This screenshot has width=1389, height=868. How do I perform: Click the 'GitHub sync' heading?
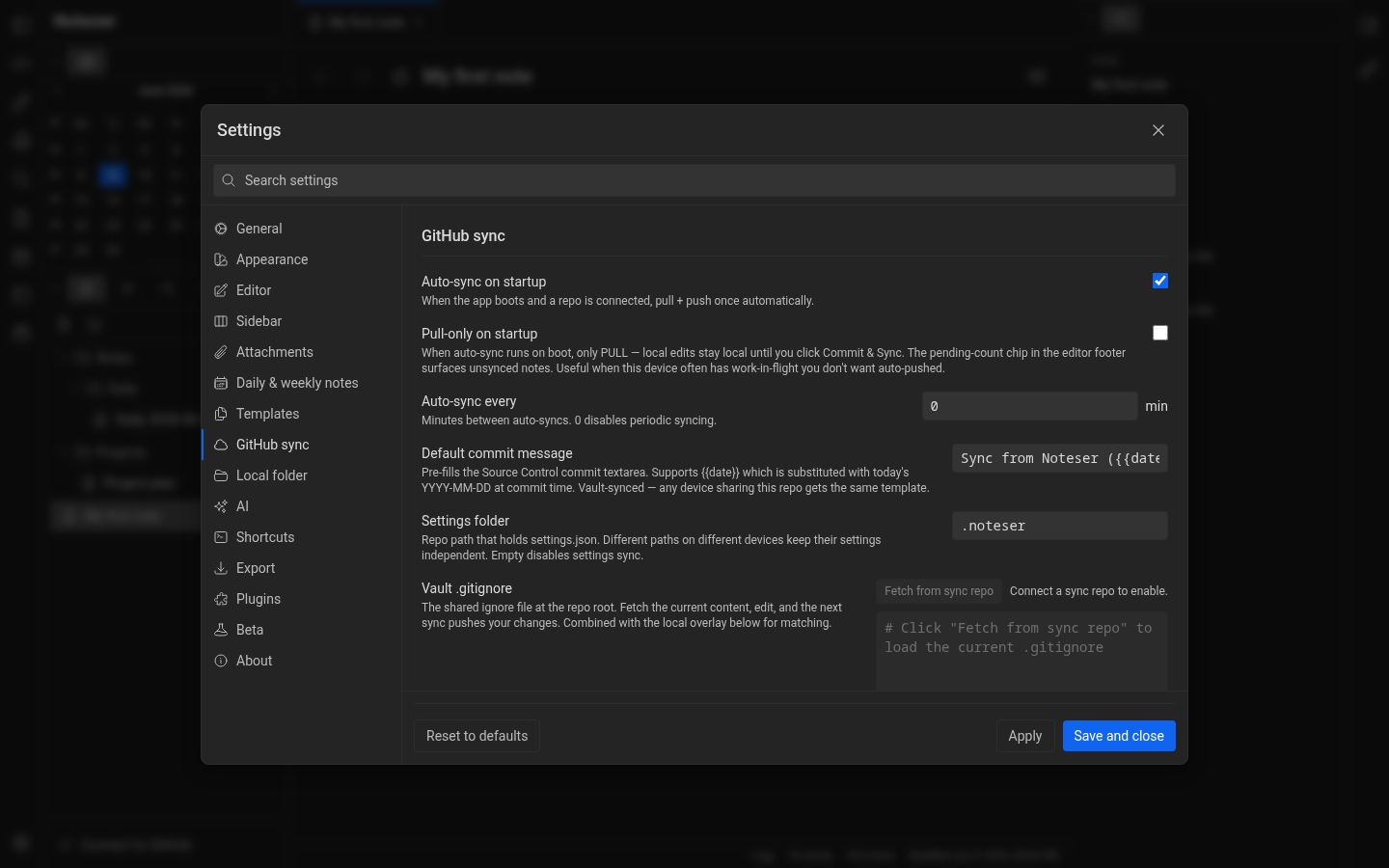pos(463,235)
